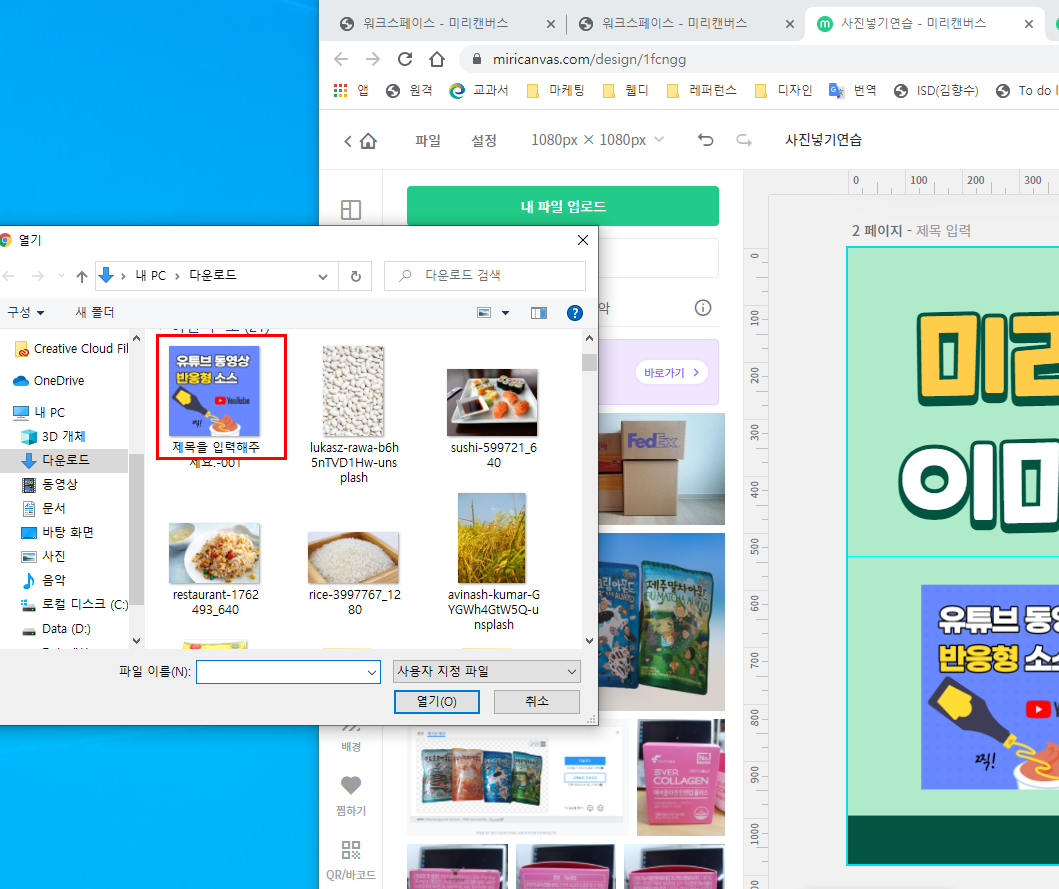1059x889 pixels.
Task: Click the 새 폴더 button
Action: [95, 312]
